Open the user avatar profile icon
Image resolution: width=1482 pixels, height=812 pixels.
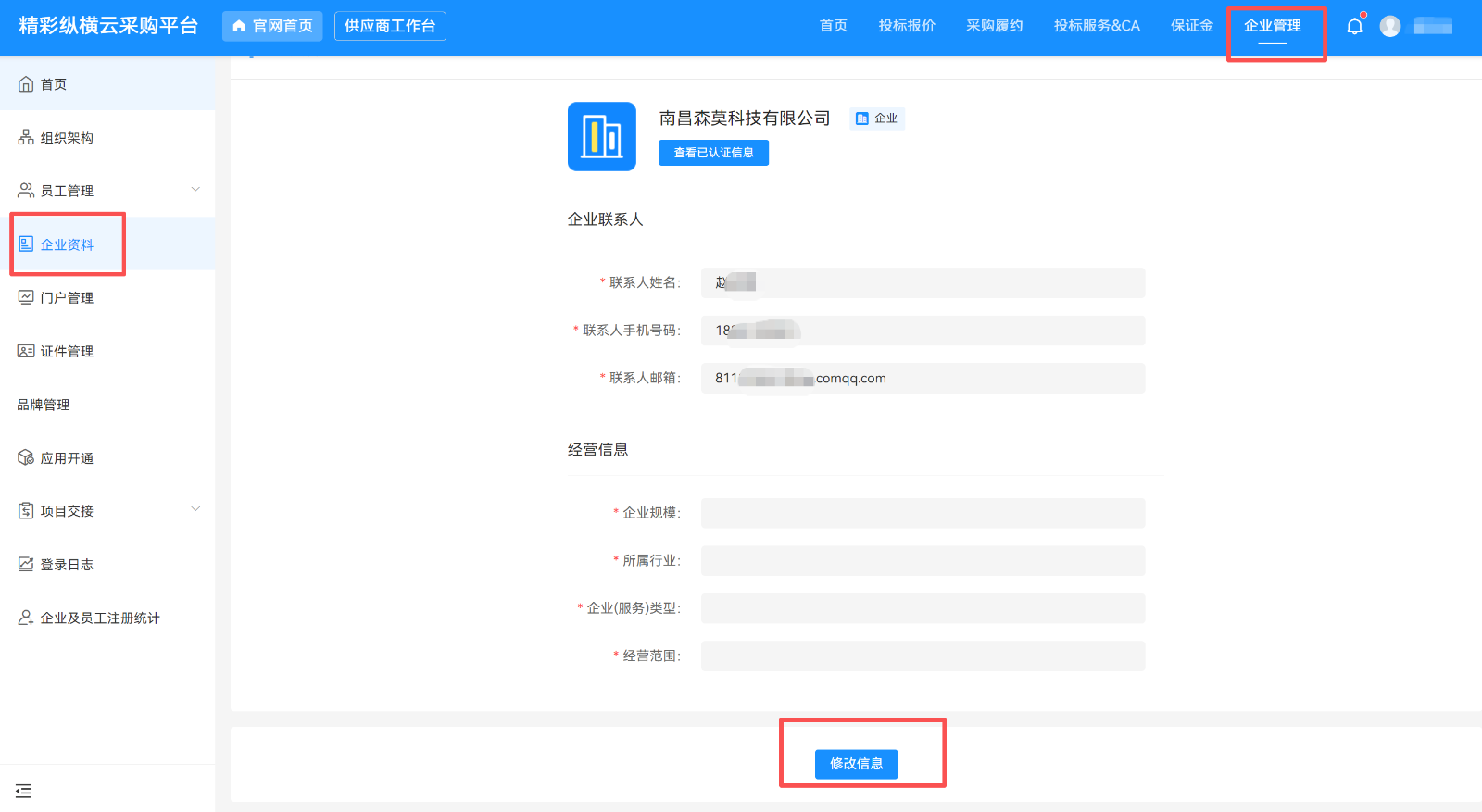1389,26
